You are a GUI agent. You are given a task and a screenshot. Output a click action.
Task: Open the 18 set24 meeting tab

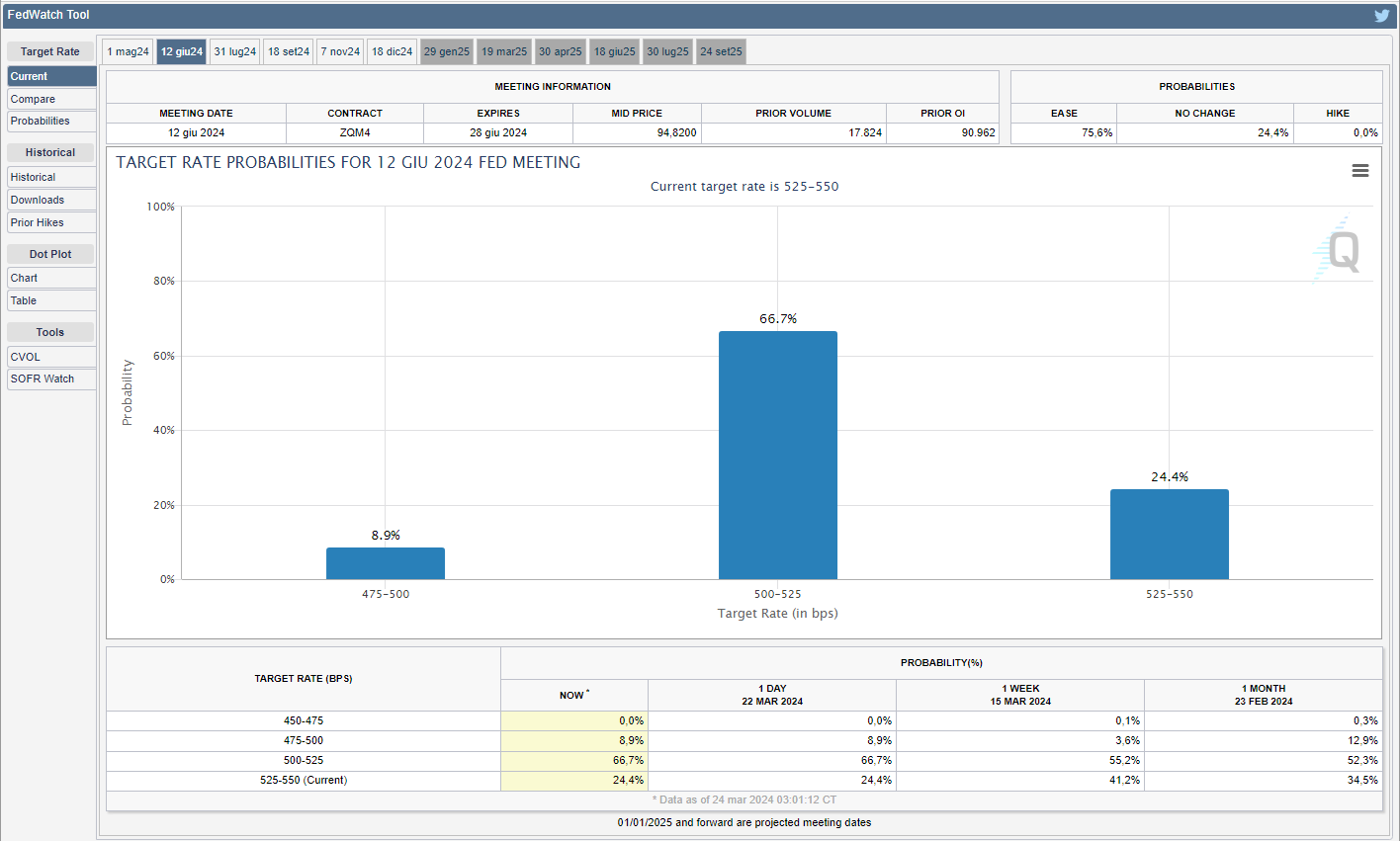289,51
